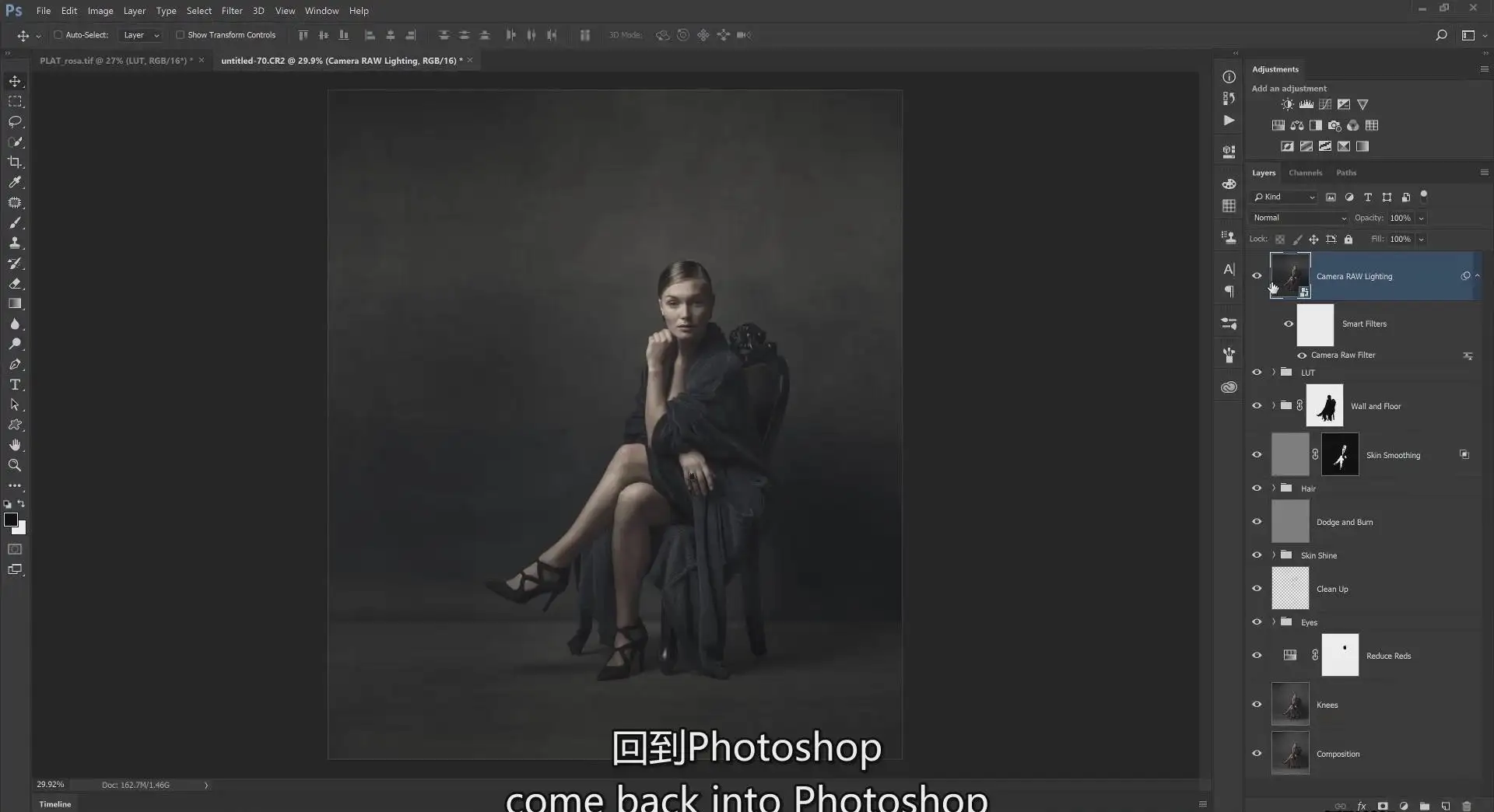Hide the Dodge and Burn layer

(x=1257, y=521)
